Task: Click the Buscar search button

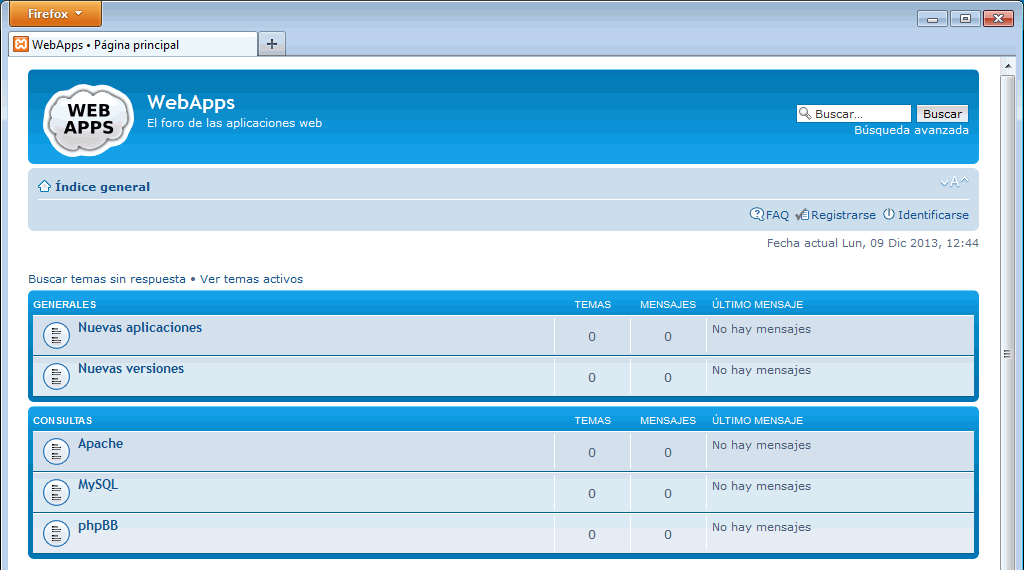Action: click(942, 114)
